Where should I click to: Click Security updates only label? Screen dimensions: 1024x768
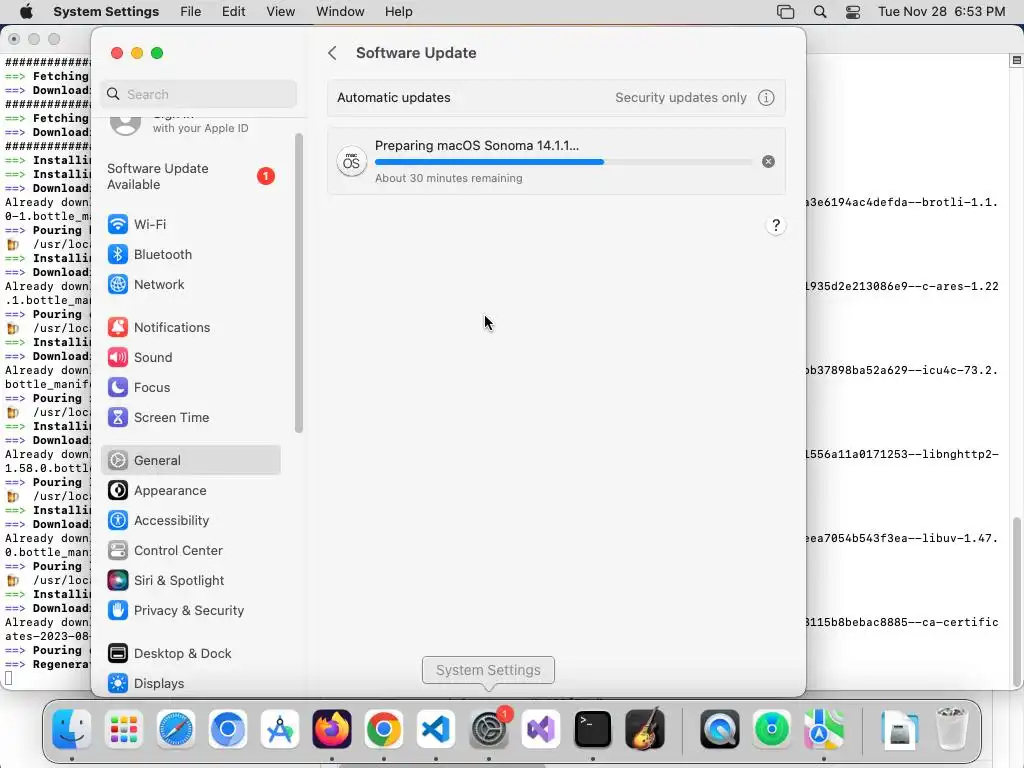680,98
